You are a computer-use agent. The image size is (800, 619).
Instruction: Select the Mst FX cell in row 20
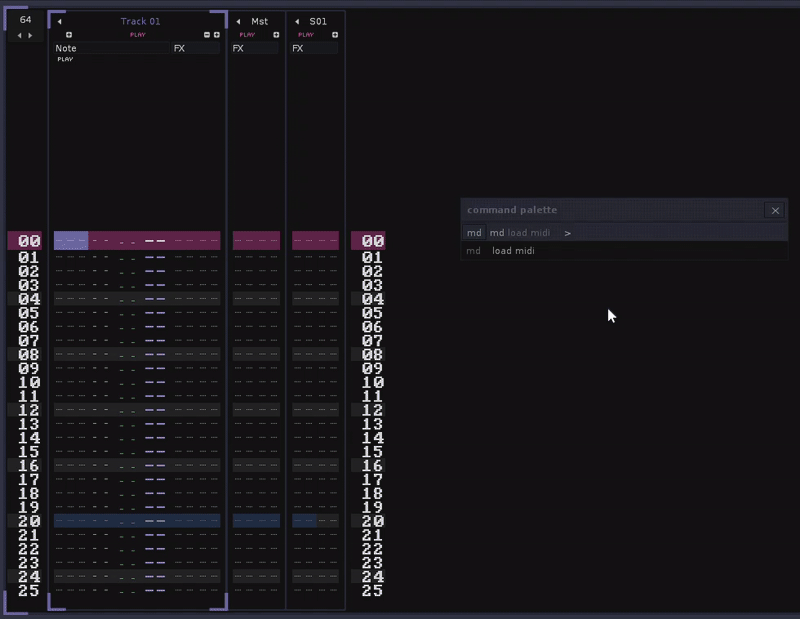point(256,521)
